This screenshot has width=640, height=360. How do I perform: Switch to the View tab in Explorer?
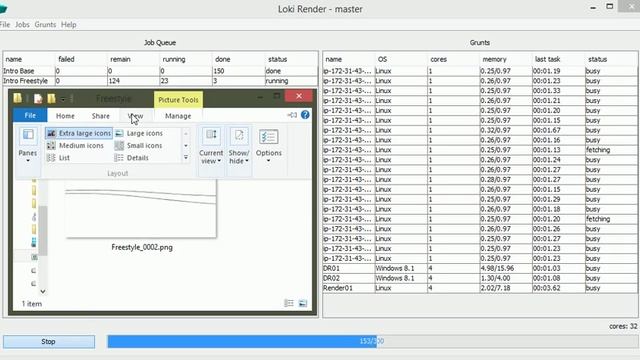point(136,116)
